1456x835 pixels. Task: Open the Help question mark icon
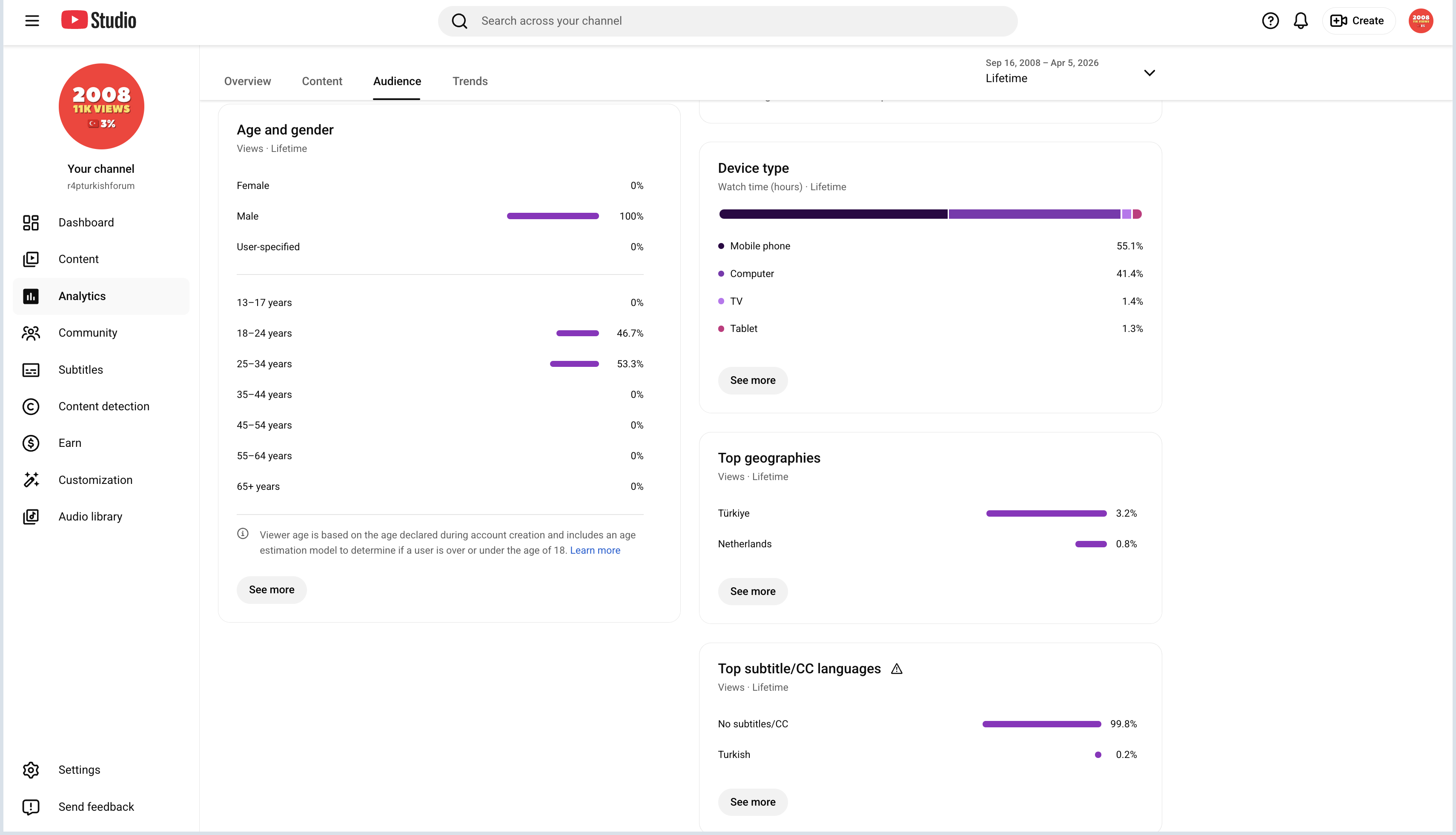pos(1270,21)
